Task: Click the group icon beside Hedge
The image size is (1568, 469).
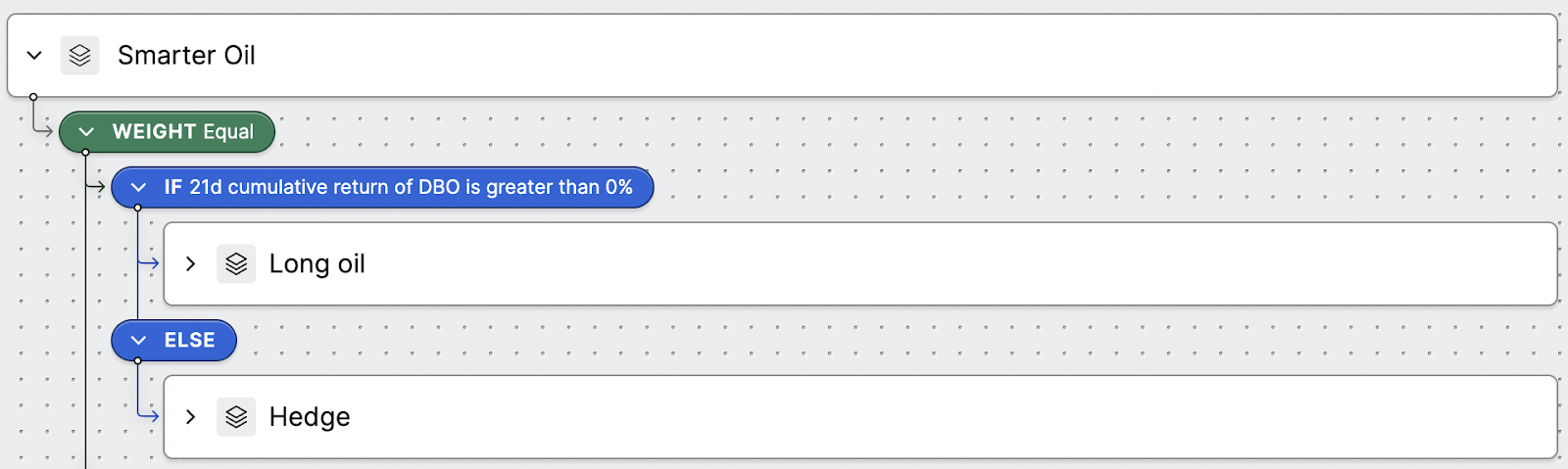Action: click(236, 417)
